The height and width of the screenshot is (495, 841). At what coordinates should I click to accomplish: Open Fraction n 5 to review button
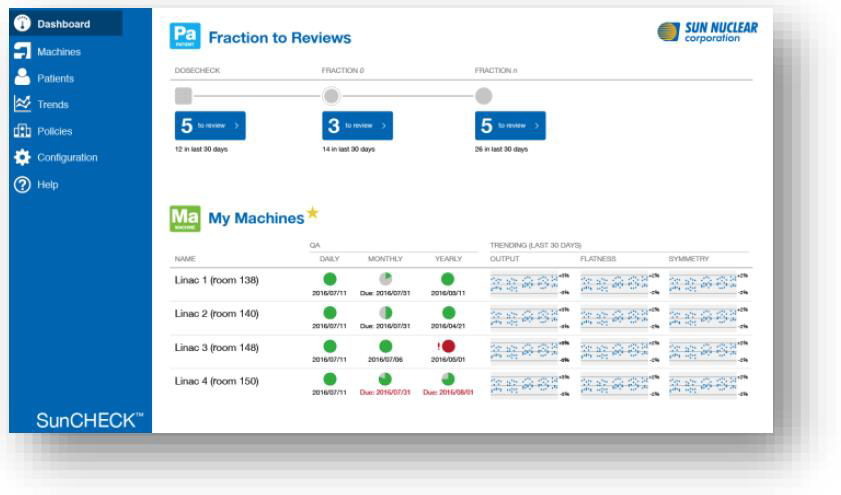[510, 128]
